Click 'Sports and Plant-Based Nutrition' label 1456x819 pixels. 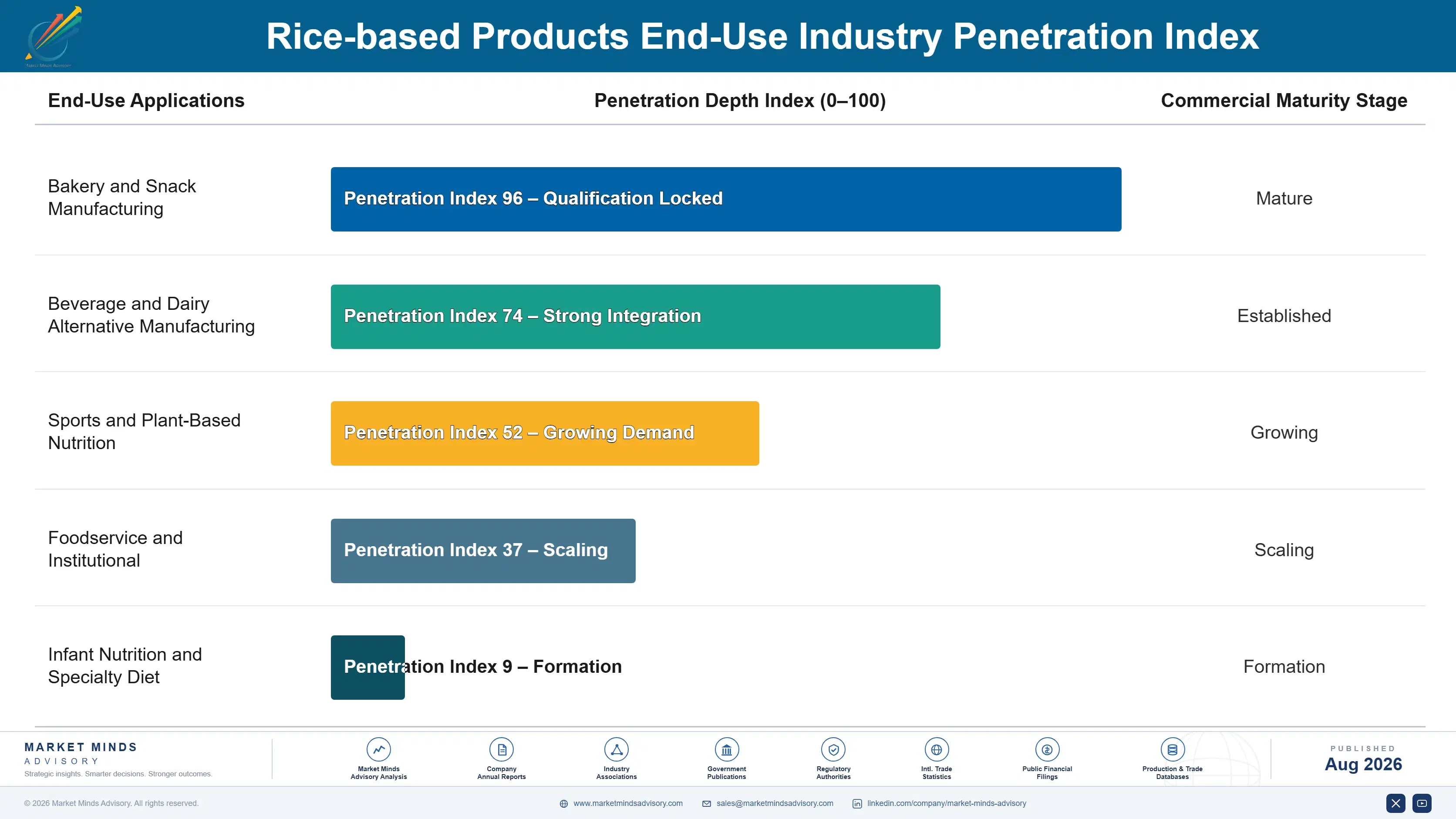coord(144,432)
